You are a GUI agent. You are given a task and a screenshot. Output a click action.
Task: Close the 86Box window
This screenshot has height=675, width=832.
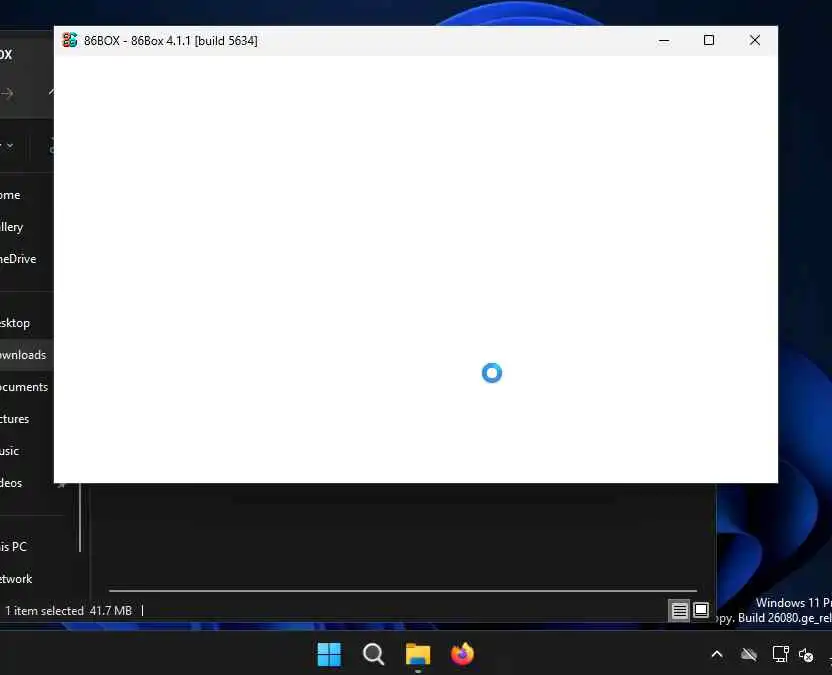click(x=755, y=40)
